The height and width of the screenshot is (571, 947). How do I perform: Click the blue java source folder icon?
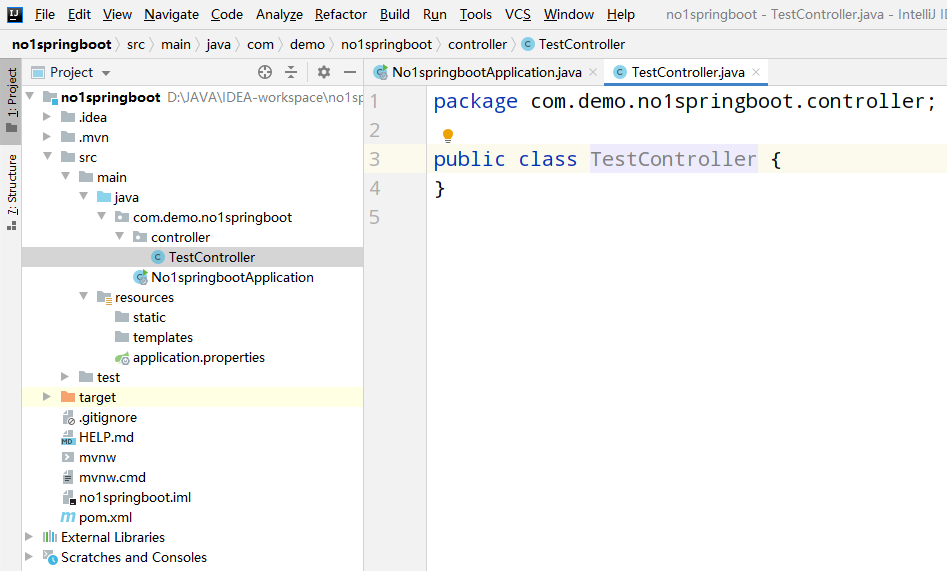104,197
